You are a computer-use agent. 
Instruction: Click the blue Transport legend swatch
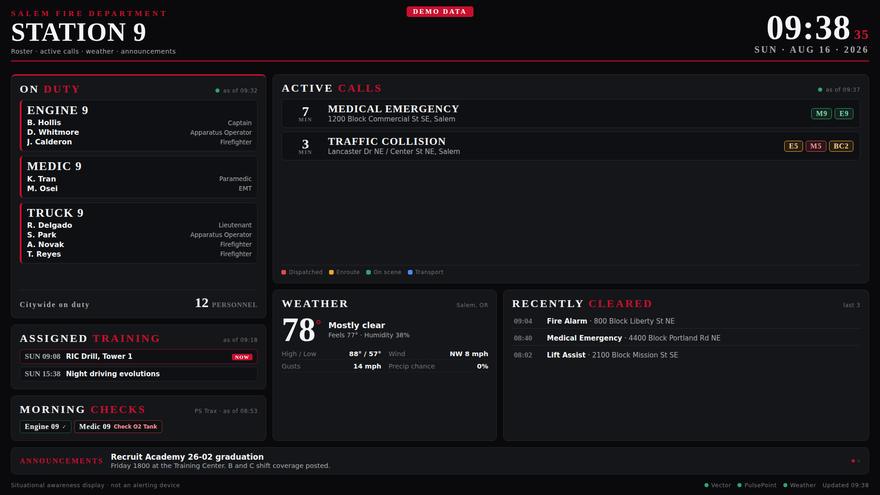coord(410,272)
